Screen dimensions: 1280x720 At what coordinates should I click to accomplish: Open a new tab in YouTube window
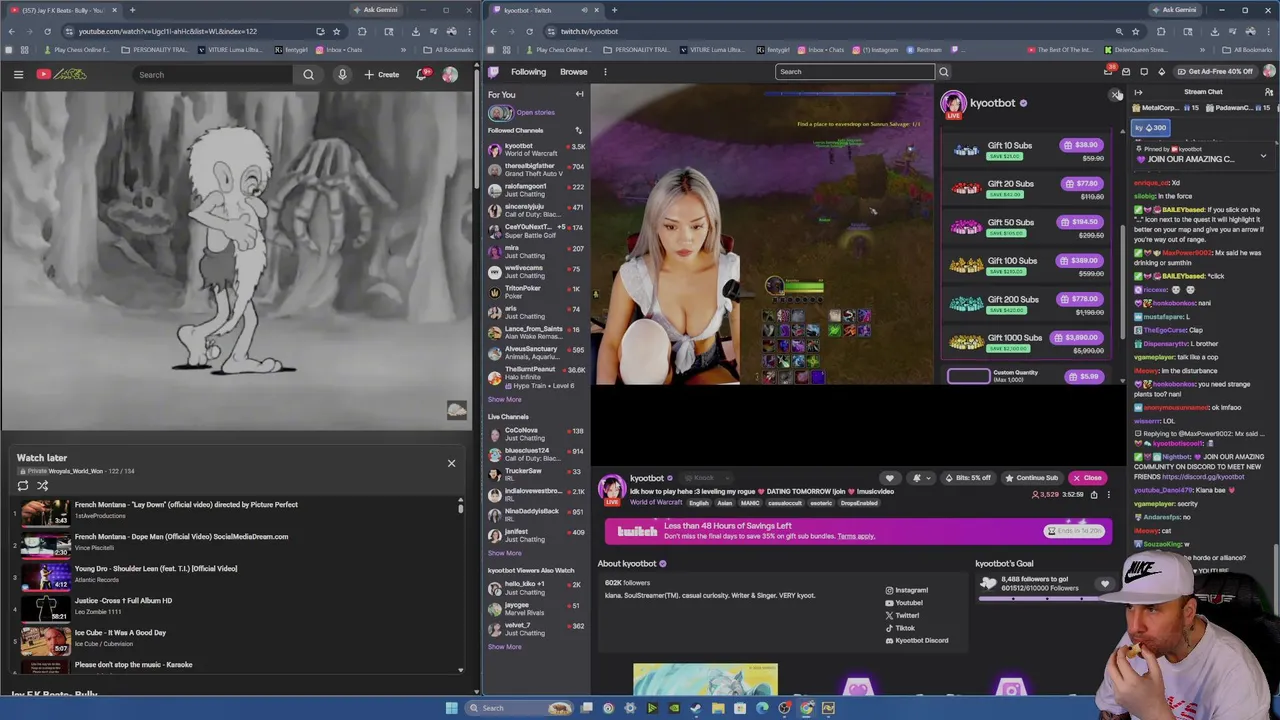[132, 10]
